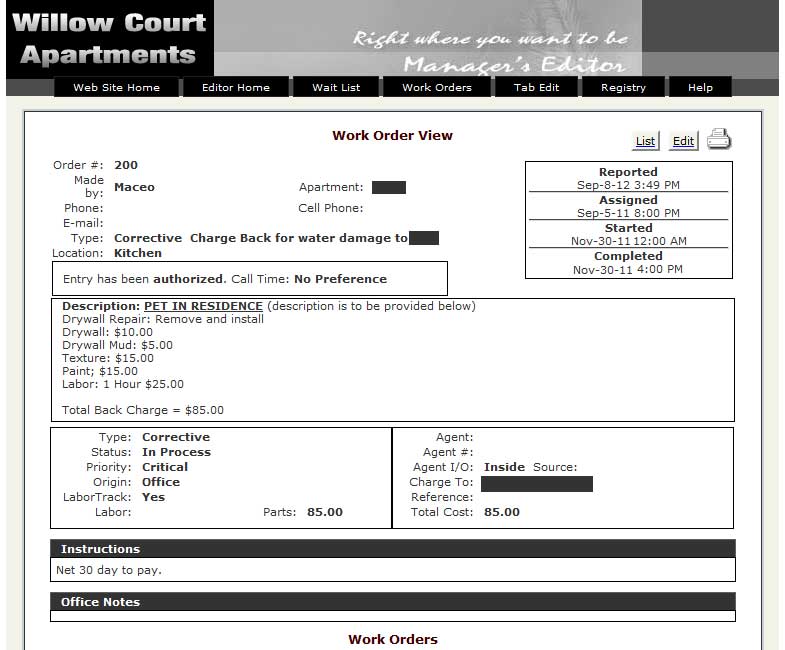Image resolution: width=785 pixels, height=650 pixels.
Task: Go to Editor Home
Action: pos(236,88)
